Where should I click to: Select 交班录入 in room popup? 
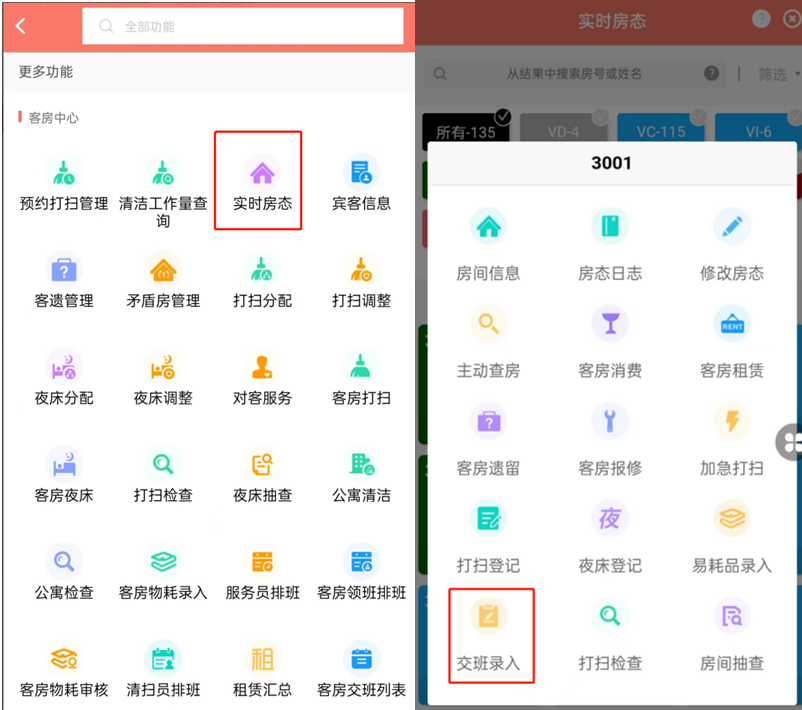488,635
